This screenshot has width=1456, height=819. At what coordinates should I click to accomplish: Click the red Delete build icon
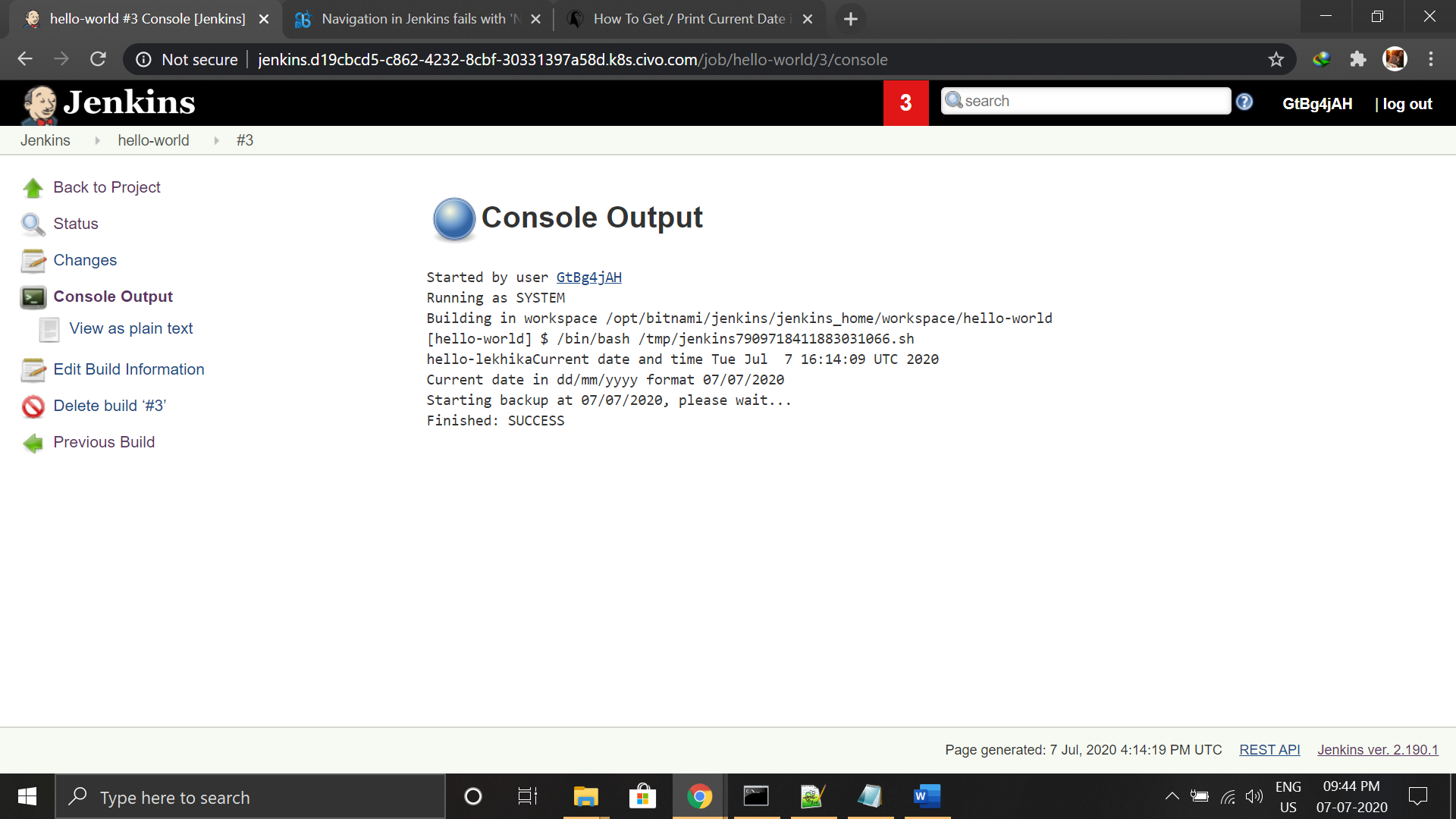(33, 406)
